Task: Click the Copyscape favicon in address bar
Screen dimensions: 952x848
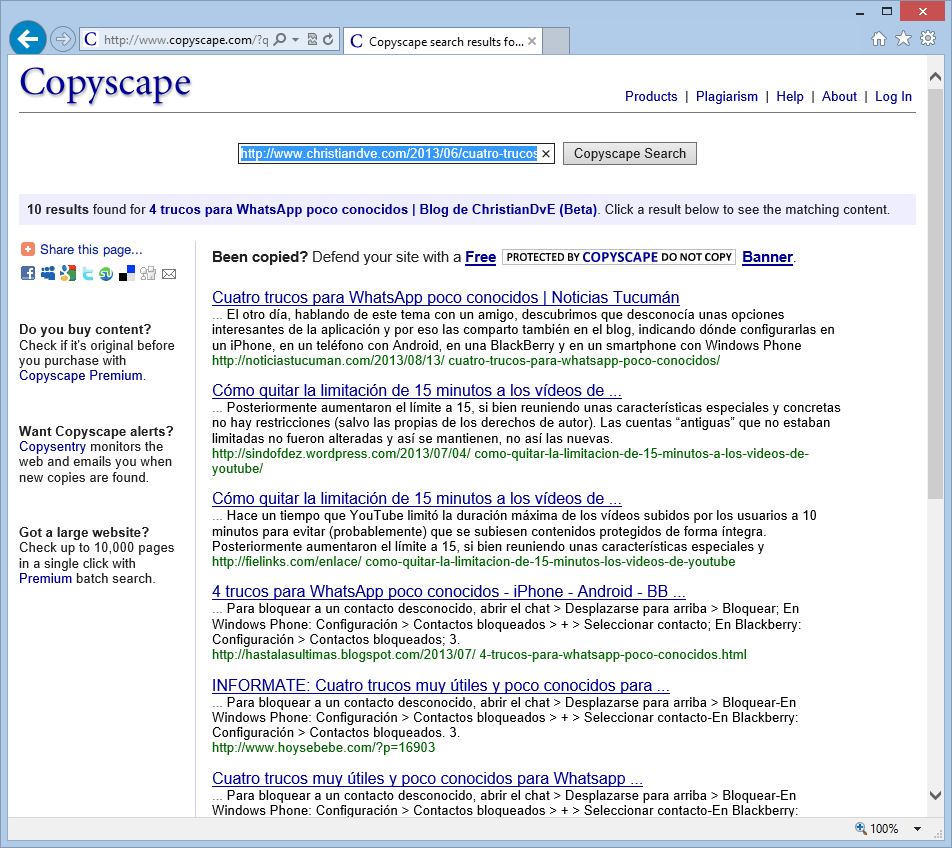Action: tap(91, 40)
